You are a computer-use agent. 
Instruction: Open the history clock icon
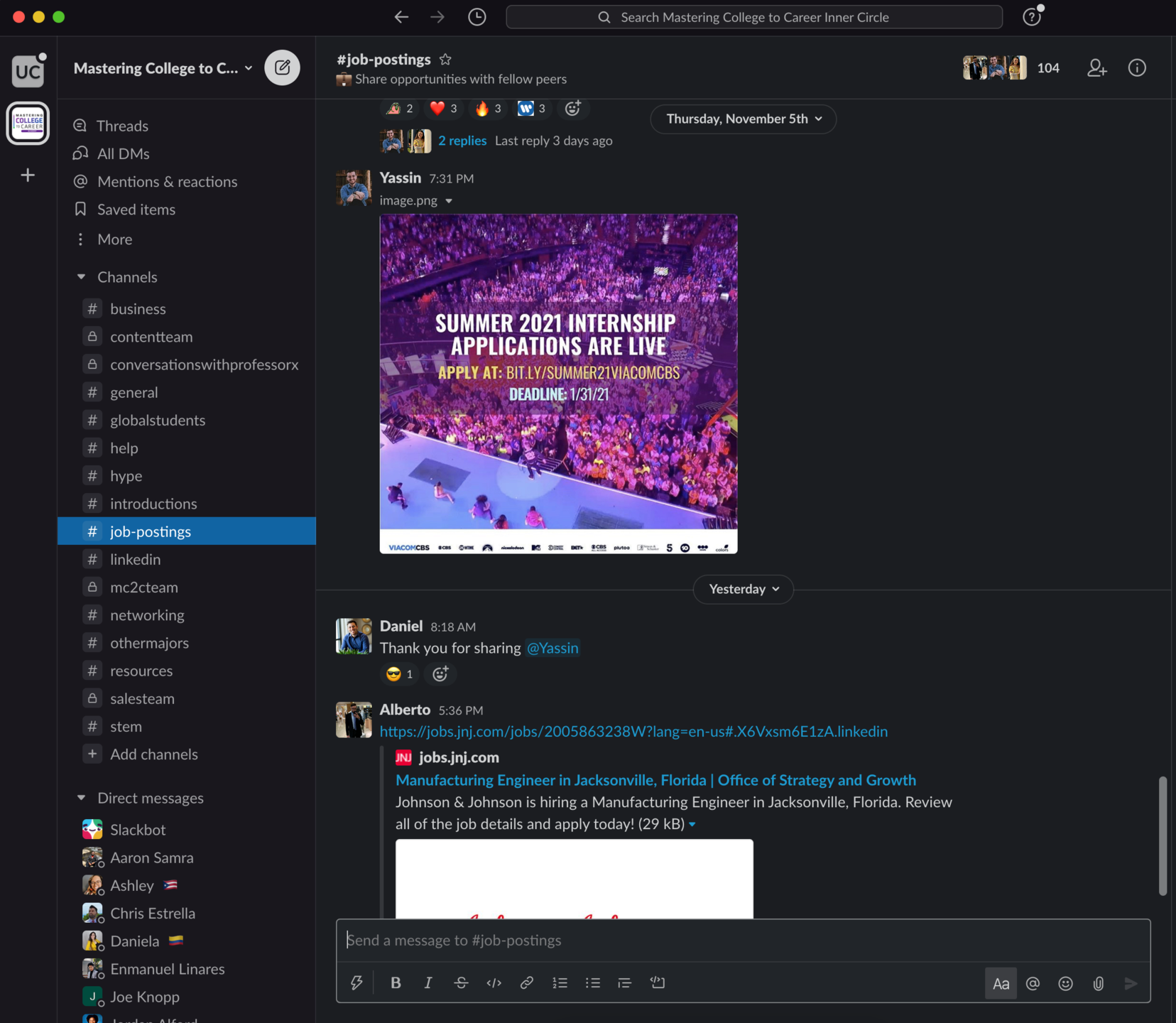point(477,17)
